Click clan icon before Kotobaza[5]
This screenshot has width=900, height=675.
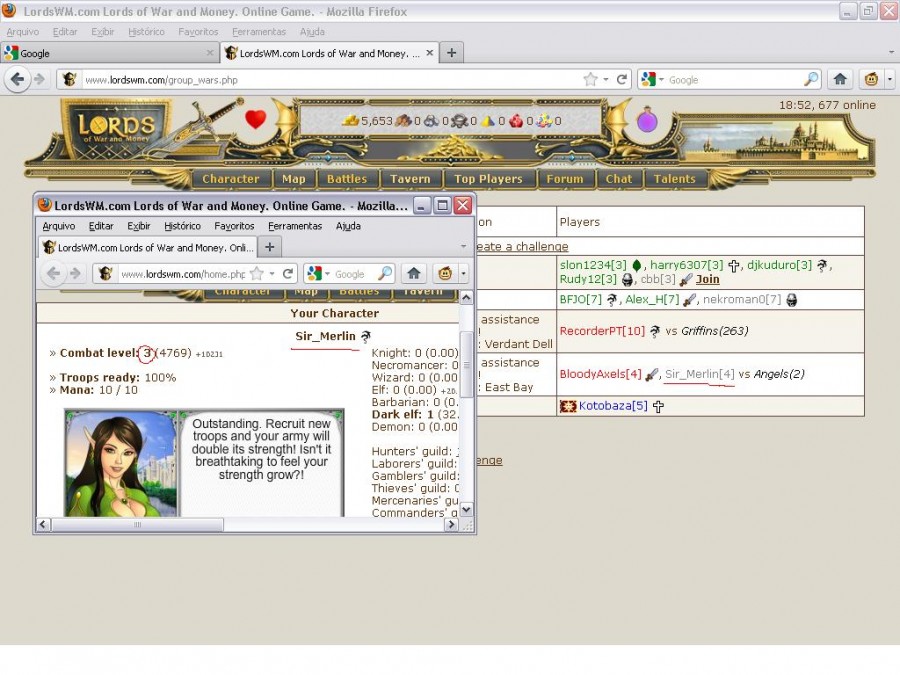click(x=568, y=406)
